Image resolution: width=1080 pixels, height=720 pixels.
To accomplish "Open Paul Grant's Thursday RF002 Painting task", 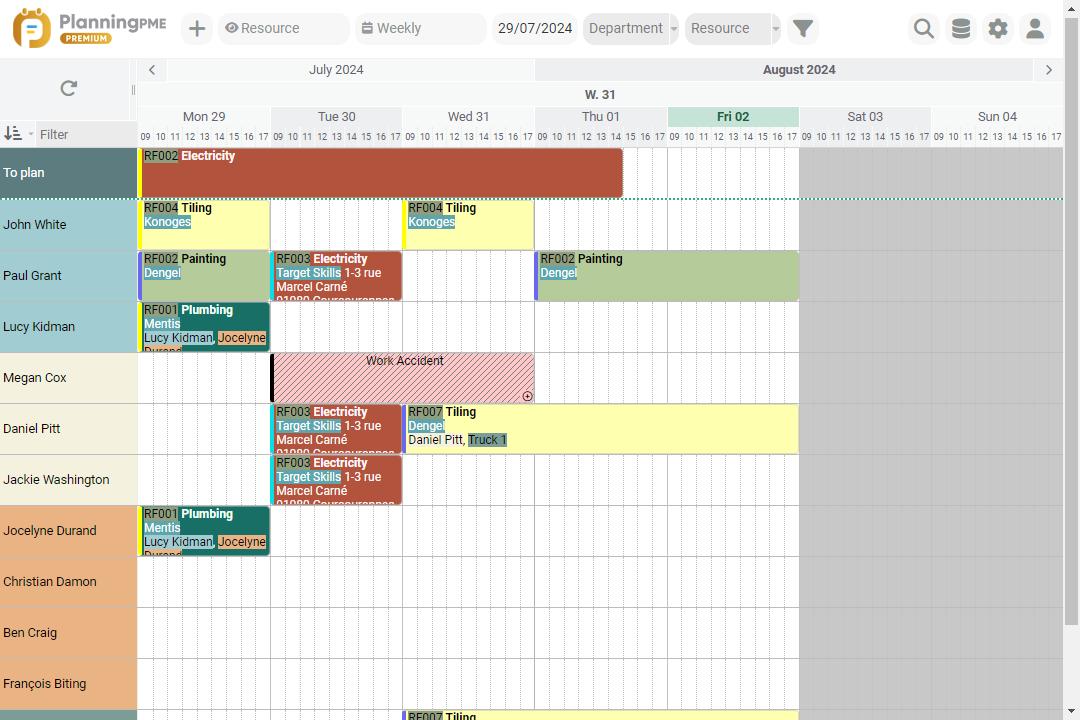I will click(x=667, y=276).
